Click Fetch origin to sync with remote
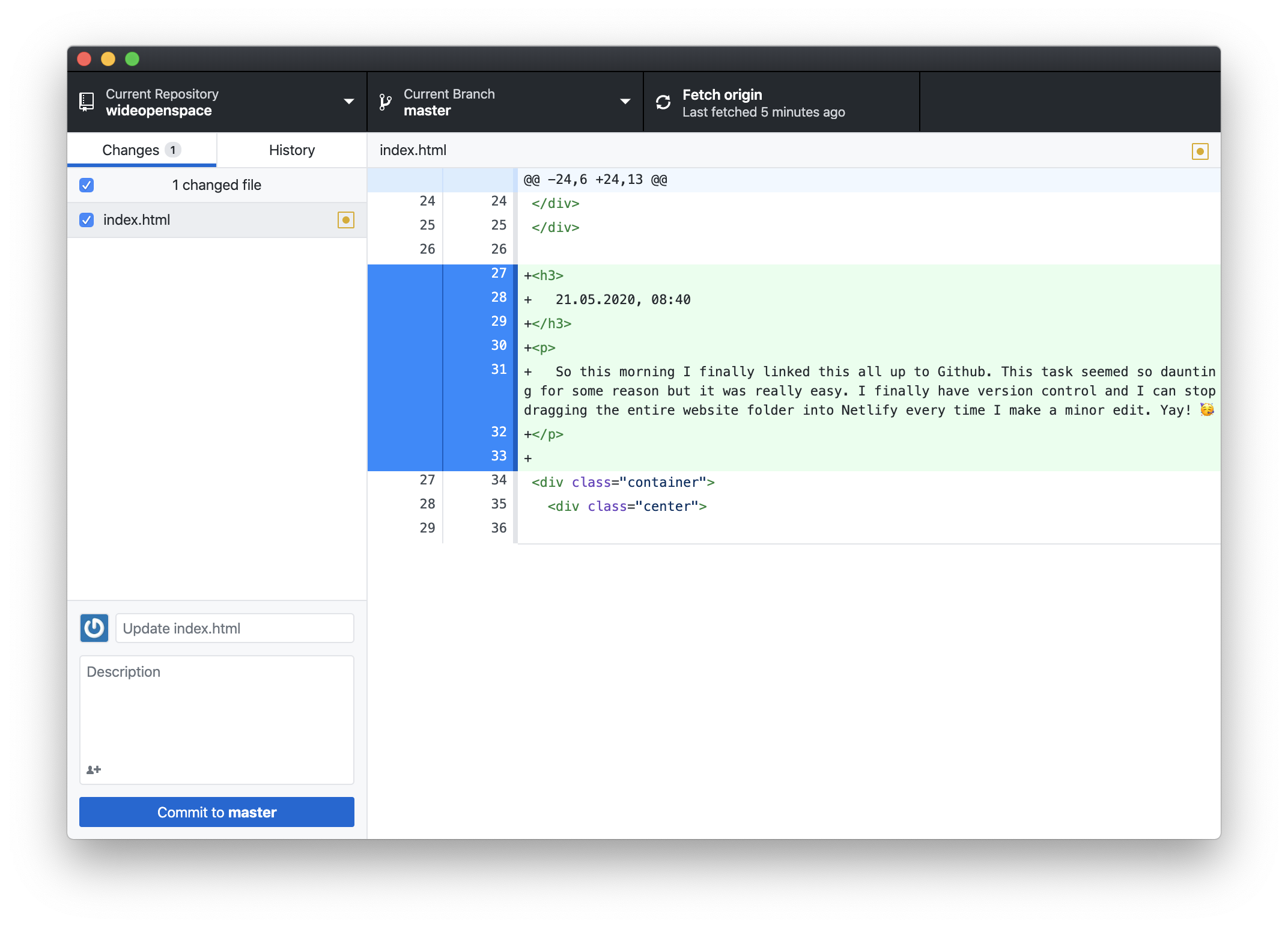 pyautogui.click(x=763, y=102)
